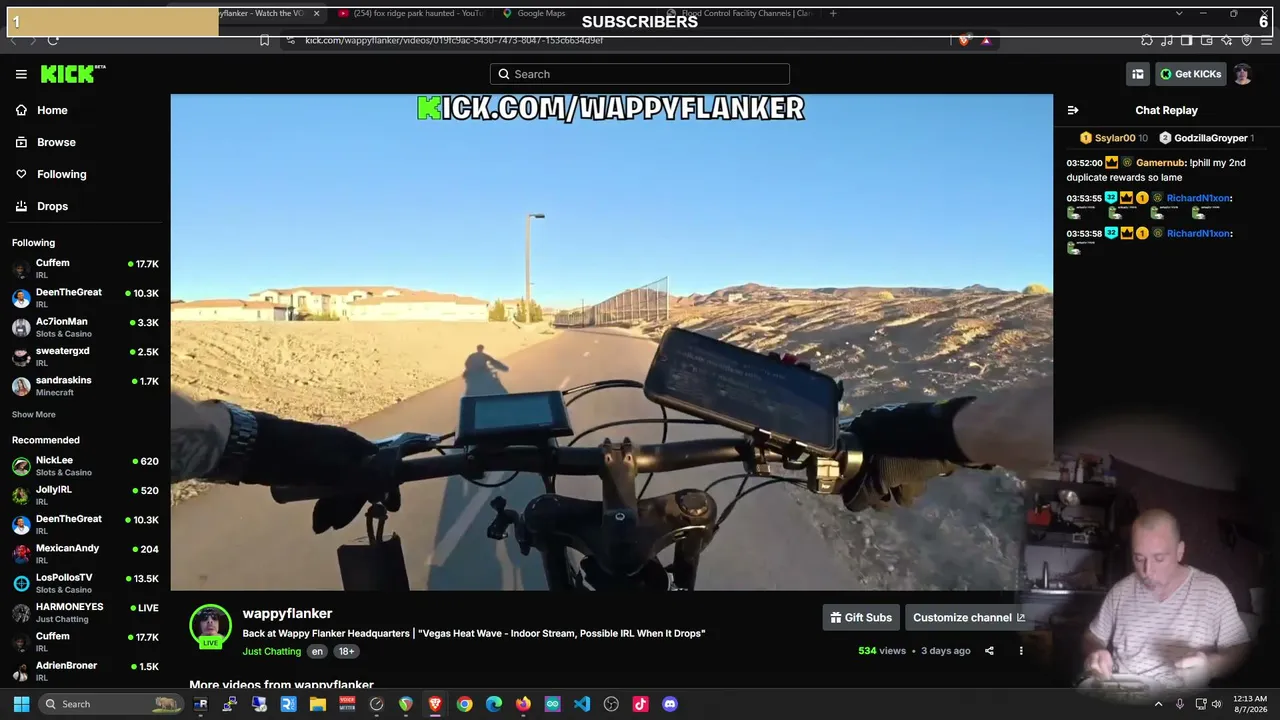
Task: Open the Kick sidebar hamburger menu
Action: [21, 74]
